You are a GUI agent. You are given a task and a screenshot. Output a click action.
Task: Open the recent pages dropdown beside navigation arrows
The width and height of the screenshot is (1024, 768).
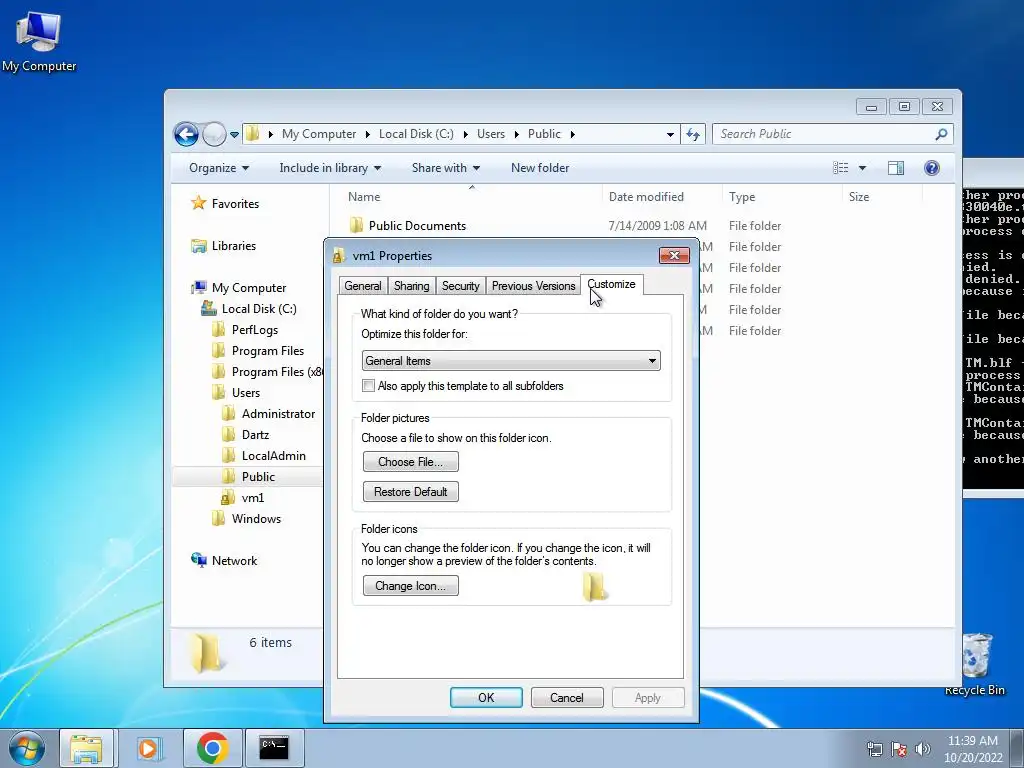pos(234,135)
